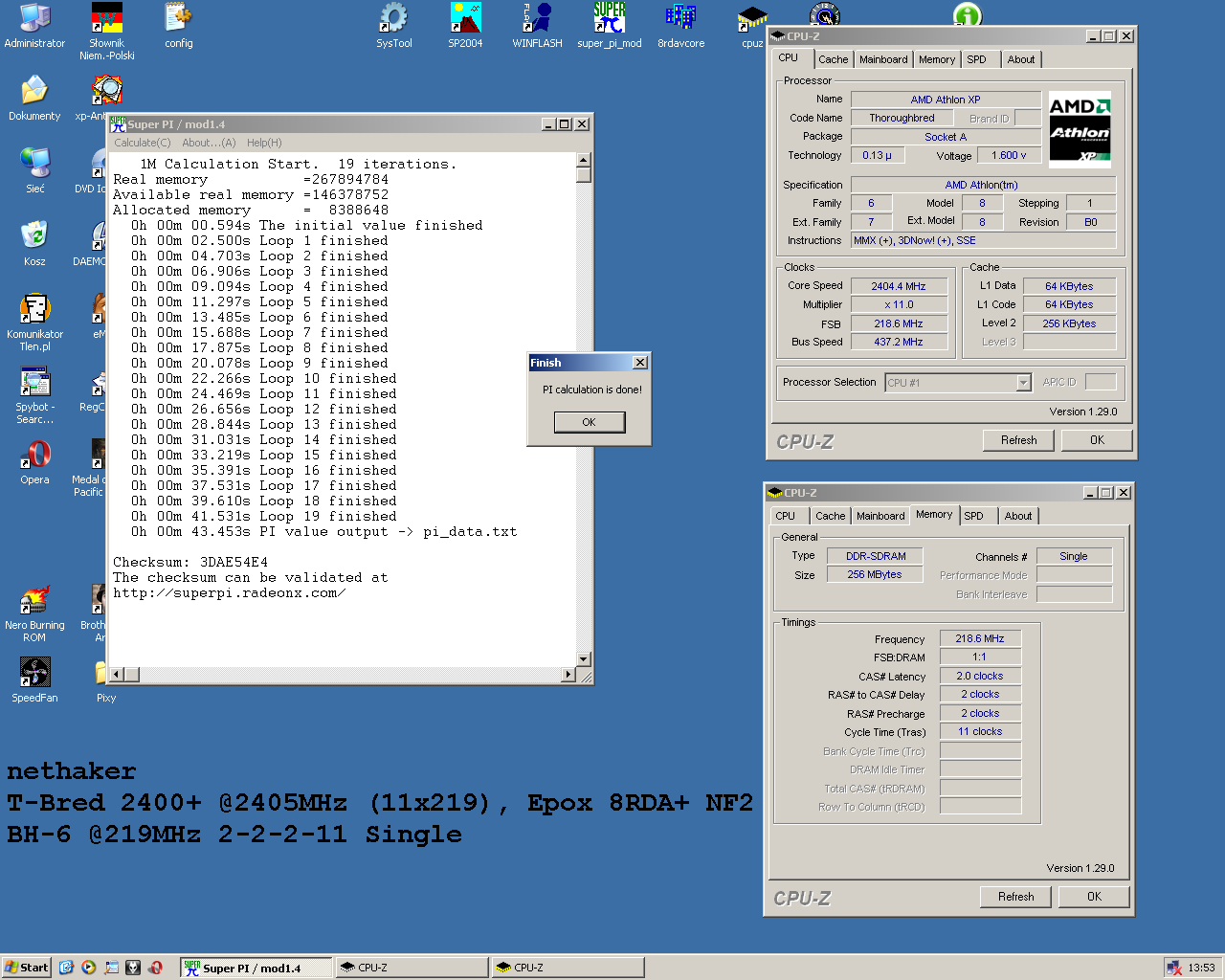Open Help(H) menu in Super PI
The width and height of the screenshot is (1225, 980).
point(264,143)
